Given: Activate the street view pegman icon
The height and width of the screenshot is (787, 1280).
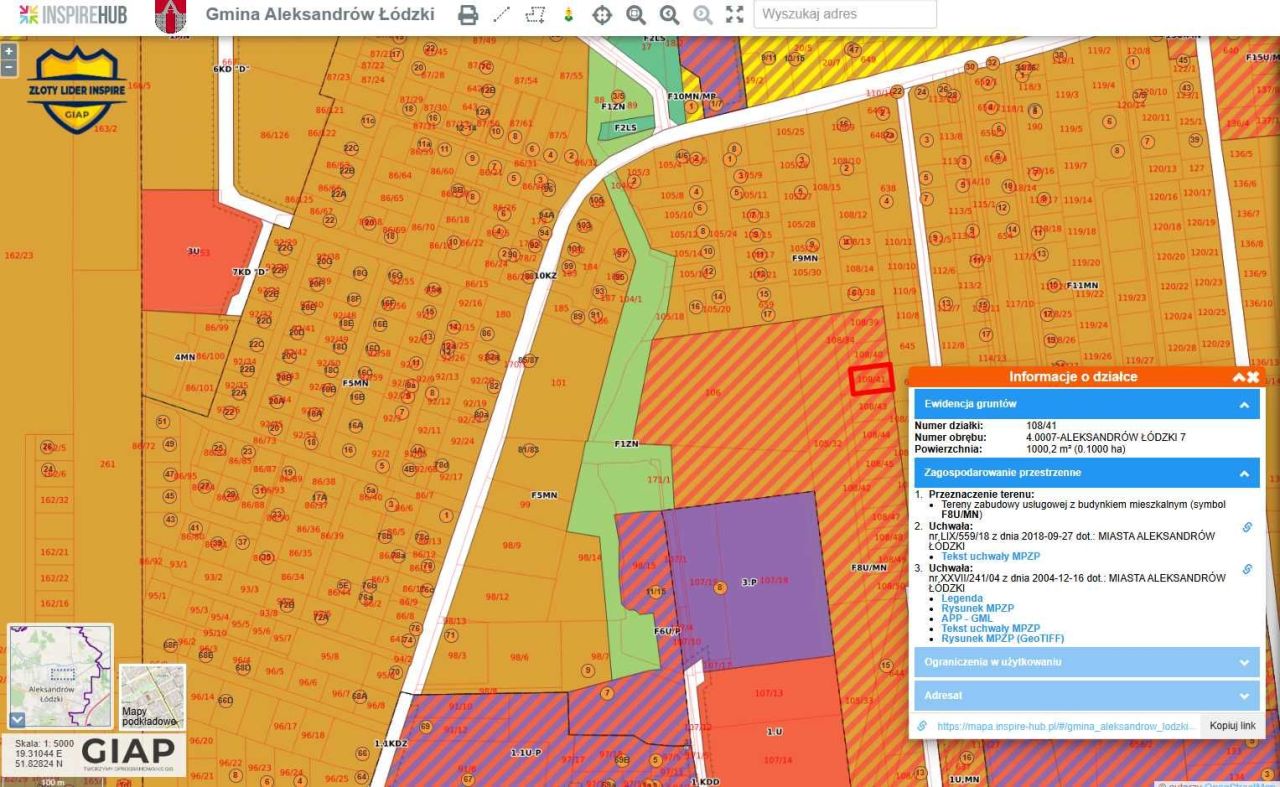Looking at the screenshot, I should (569, 15).
